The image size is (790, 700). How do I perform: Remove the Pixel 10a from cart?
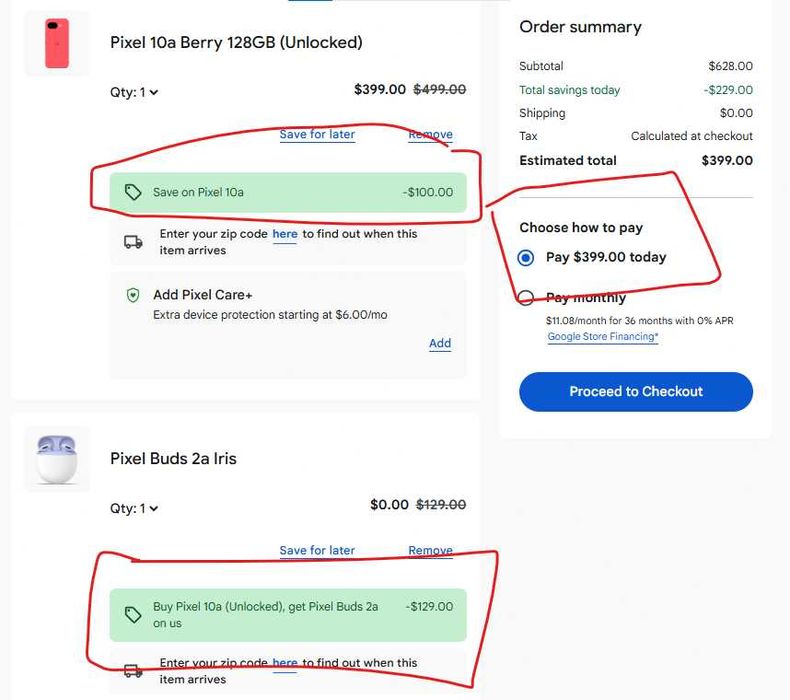pyautogui.click(x=430, y=135)
